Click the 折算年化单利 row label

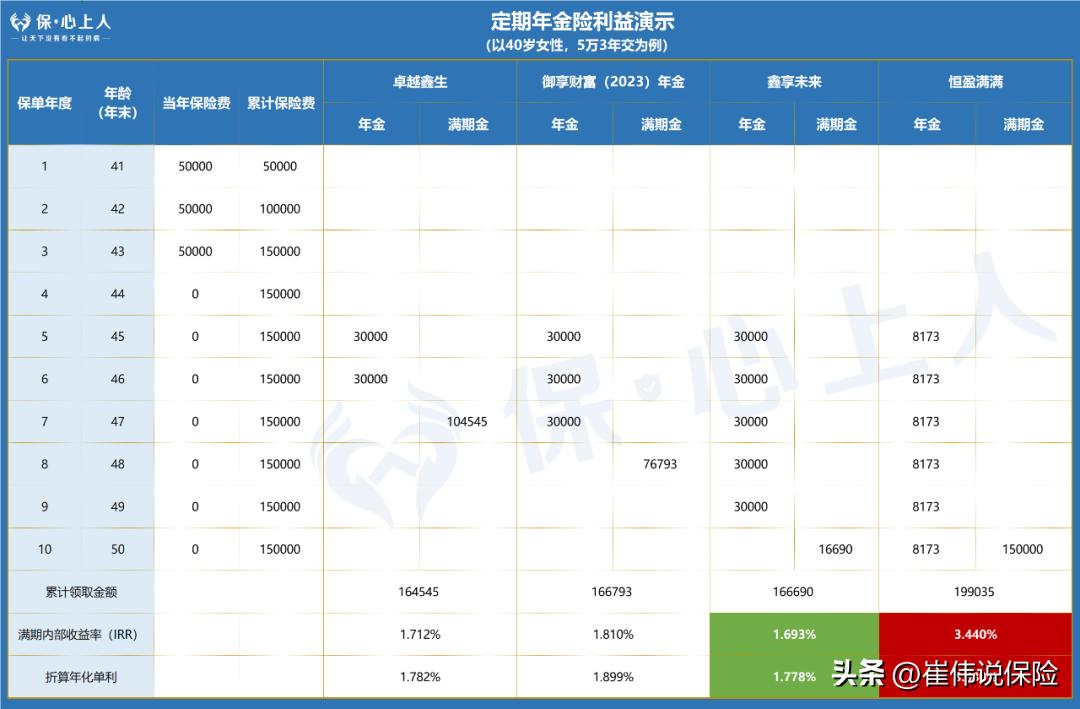pos(81,678)
